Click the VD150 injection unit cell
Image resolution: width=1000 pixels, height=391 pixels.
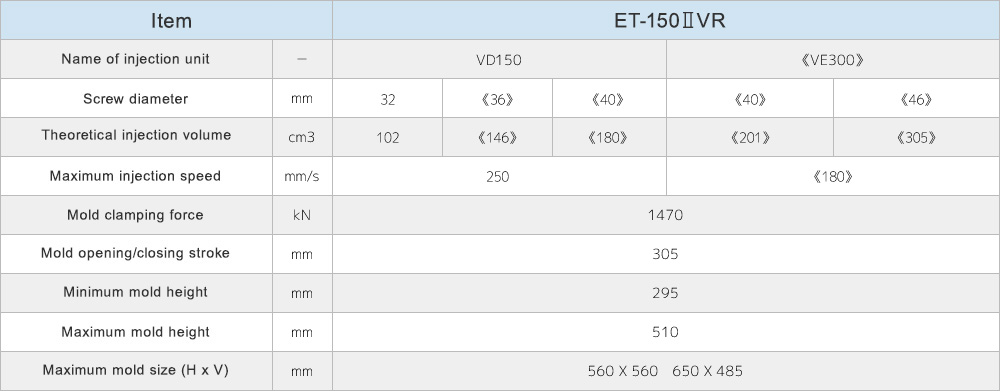tap(499, 60)
